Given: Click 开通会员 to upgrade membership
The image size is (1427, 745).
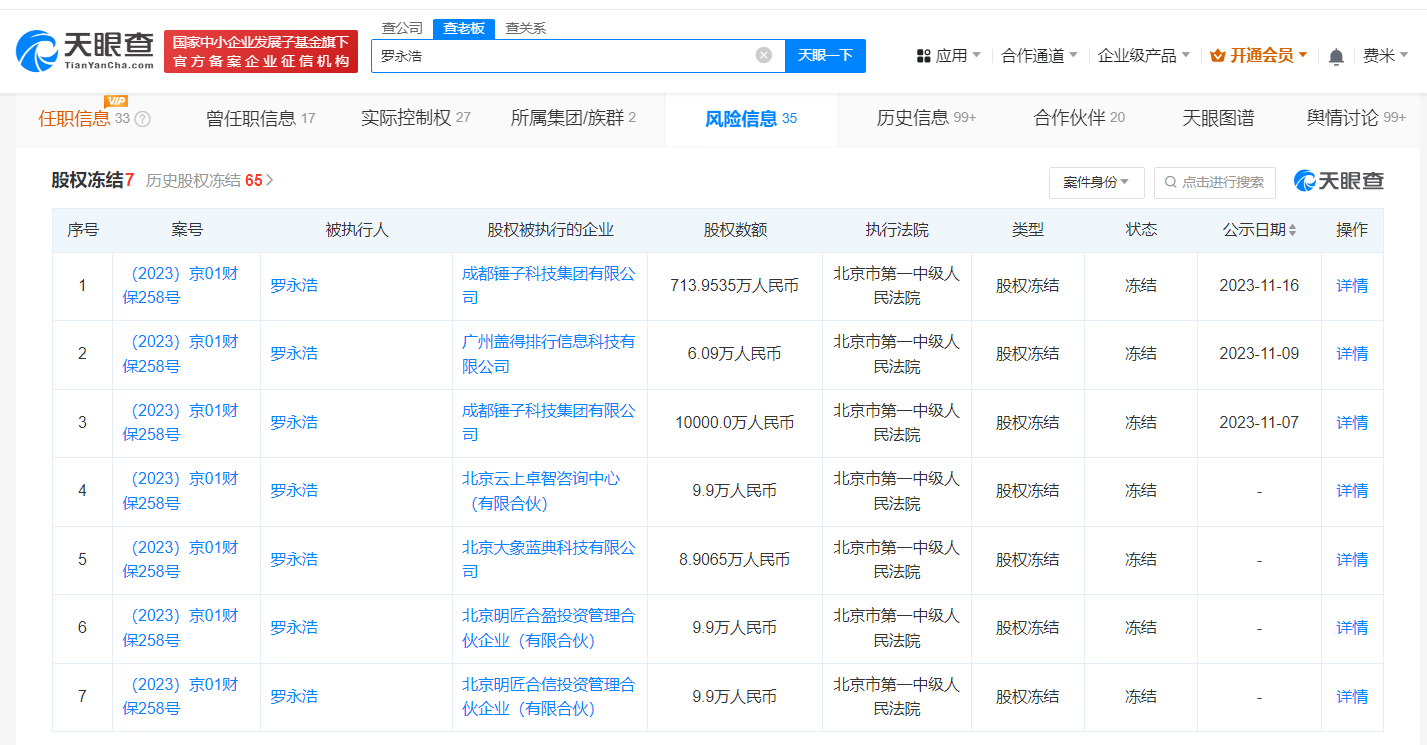Looking at the screenshot, I should click(x=1259, y=56).
